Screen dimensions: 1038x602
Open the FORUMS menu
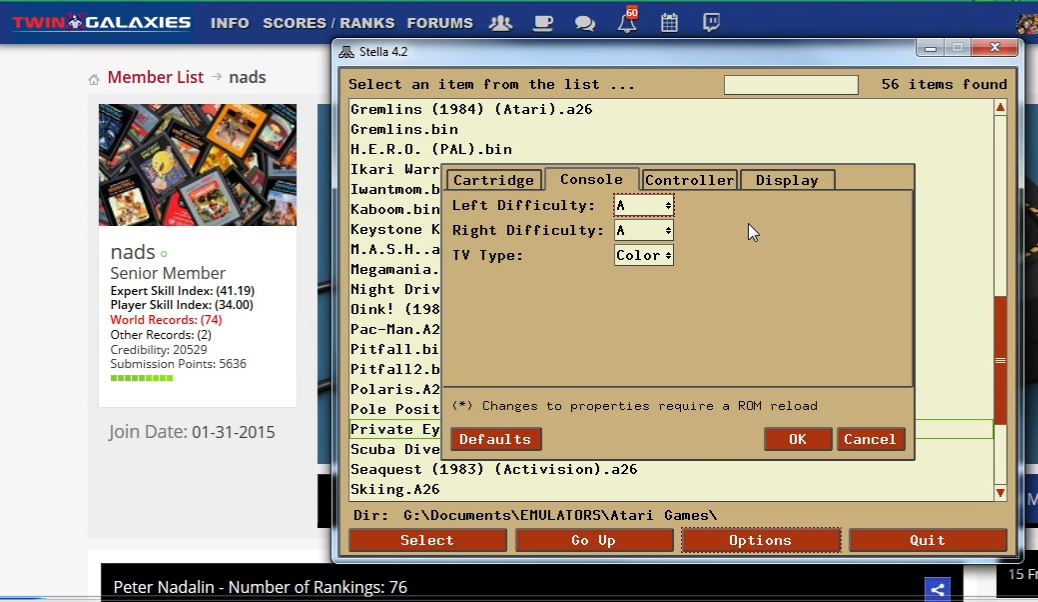440,23
